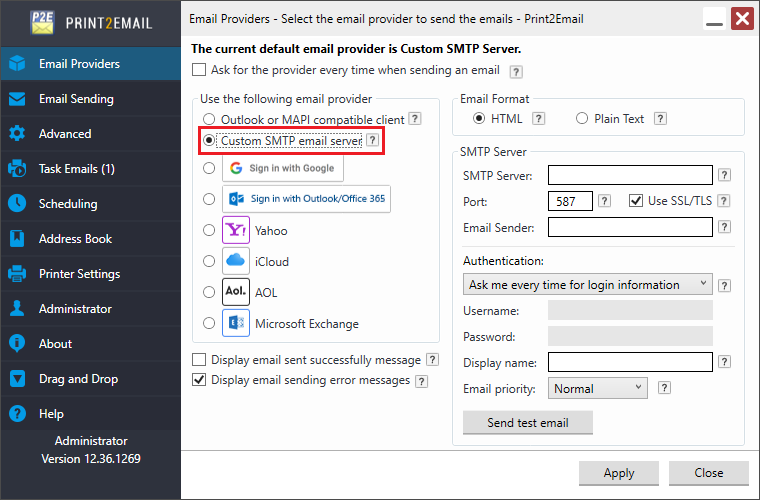760x500 pixels.
Task: Open the Printer Settings section
Action: [x=79, y=274]
